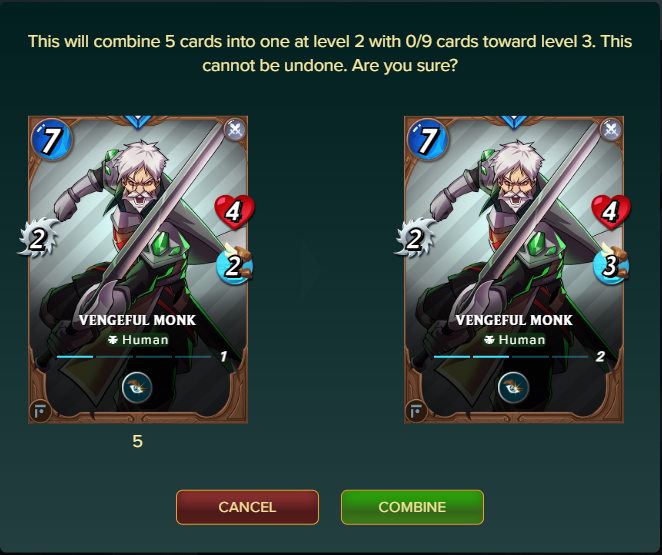Click the red heart health icon on left card
662x555 pixels.
tap(234, 211)
